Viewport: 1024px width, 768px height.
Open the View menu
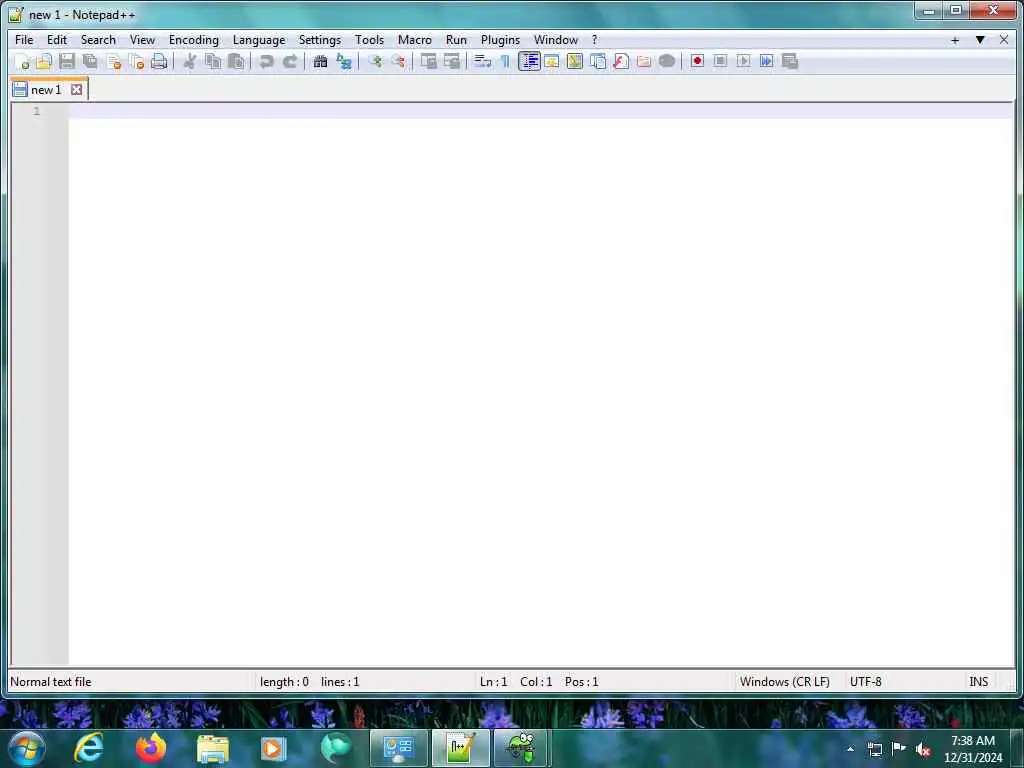pyautogui.click(x=142, y=40)
